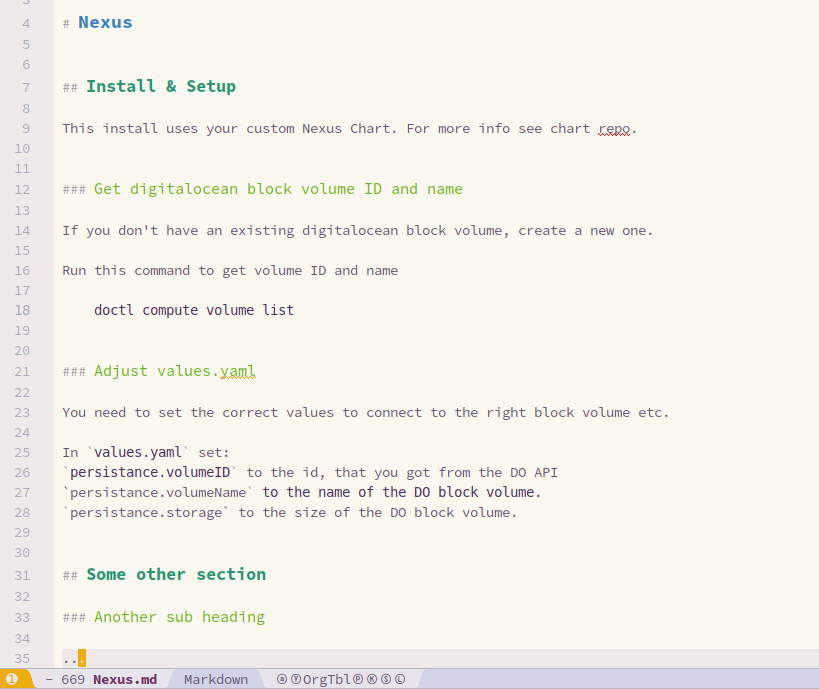The width and height of the screenshot is (819, 689).
Task: Click heading 'Get digitalocean block volume ID and name'
Action: coord(278,189)
